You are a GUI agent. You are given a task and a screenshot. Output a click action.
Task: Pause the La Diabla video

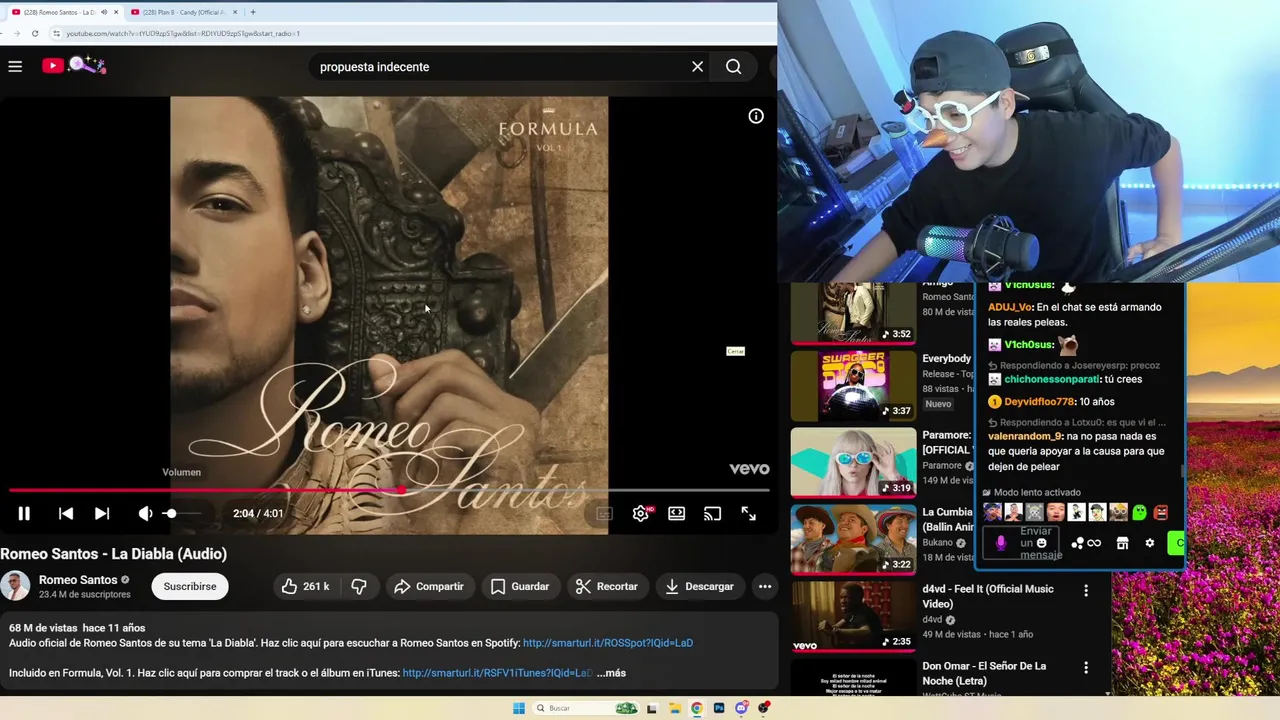(x=24, y=513)
